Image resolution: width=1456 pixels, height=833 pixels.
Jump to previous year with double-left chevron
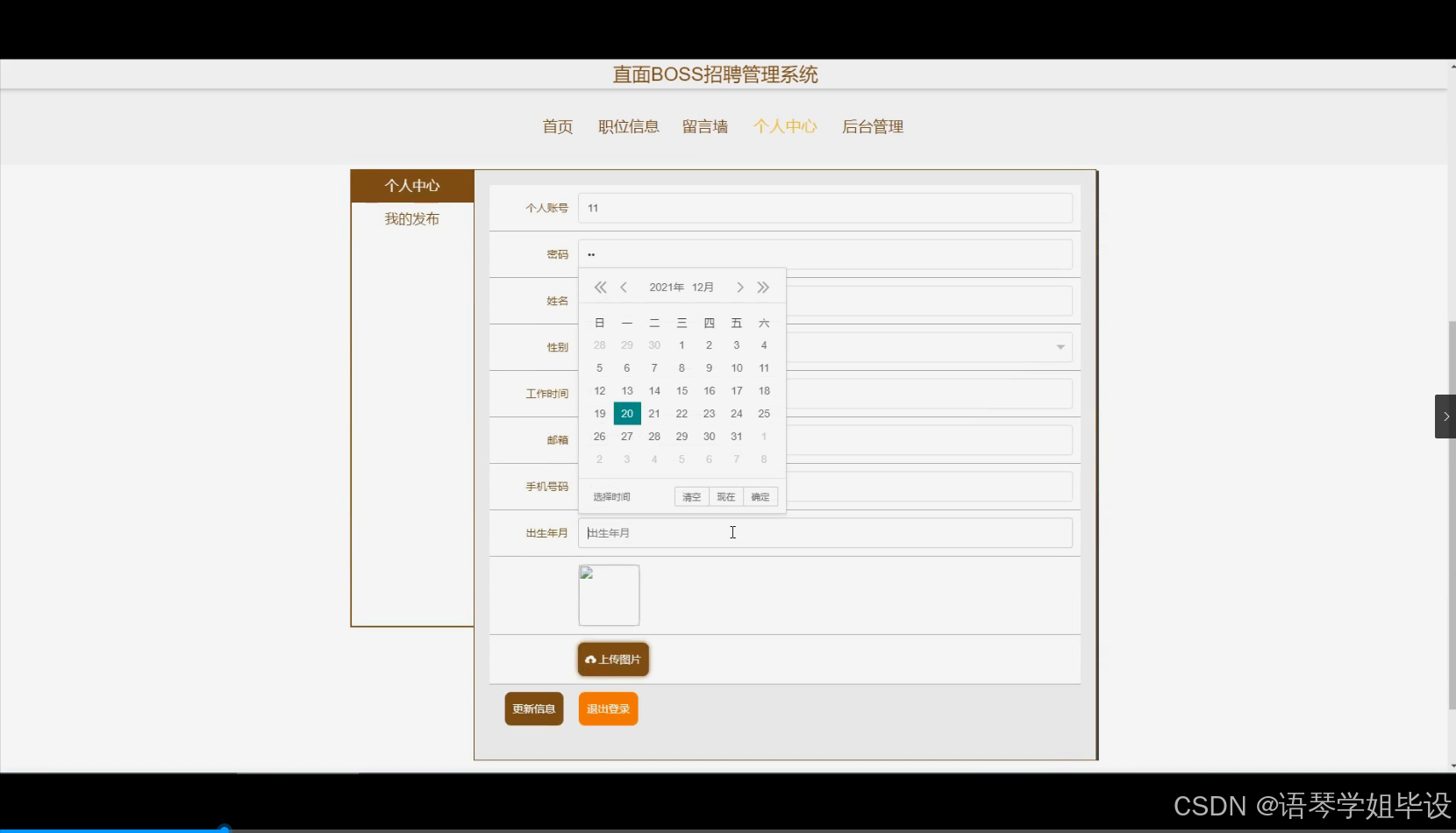click(x=600, y=287)
